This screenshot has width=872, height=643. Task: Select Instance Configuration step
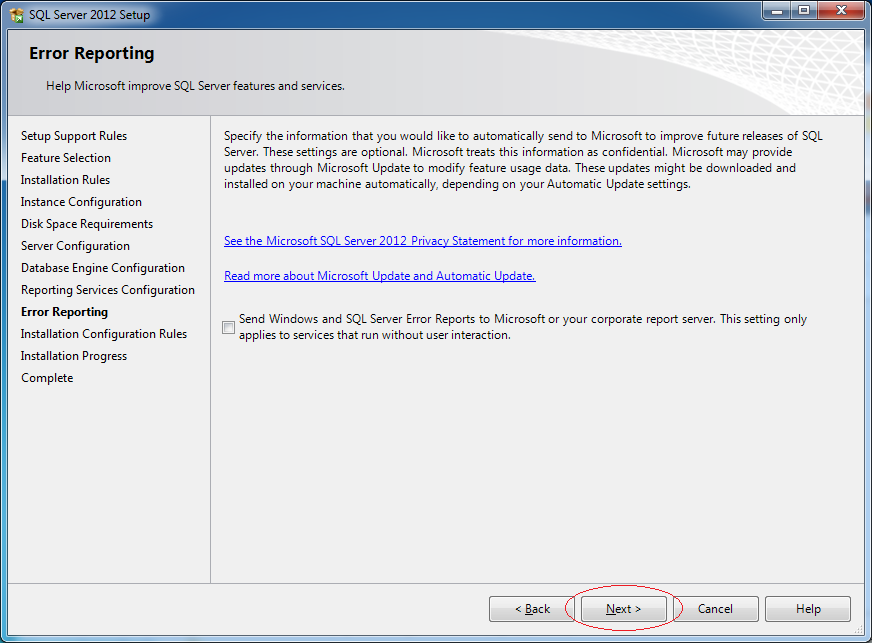[x=81, y=202]
